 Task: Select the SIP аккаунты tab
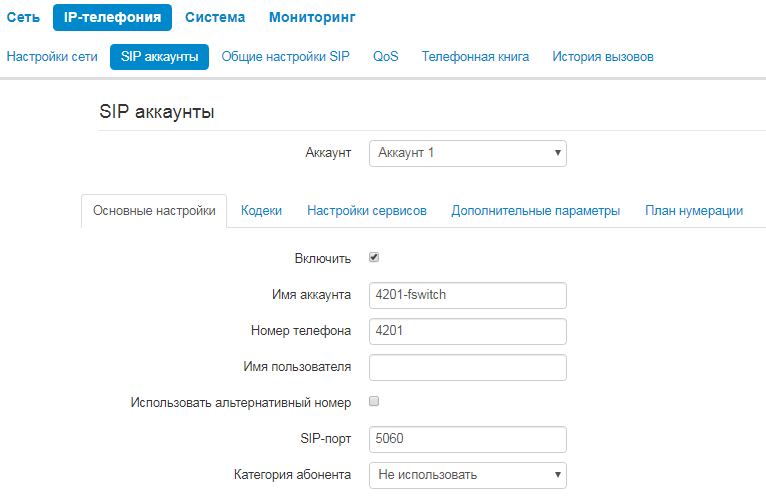159,57
